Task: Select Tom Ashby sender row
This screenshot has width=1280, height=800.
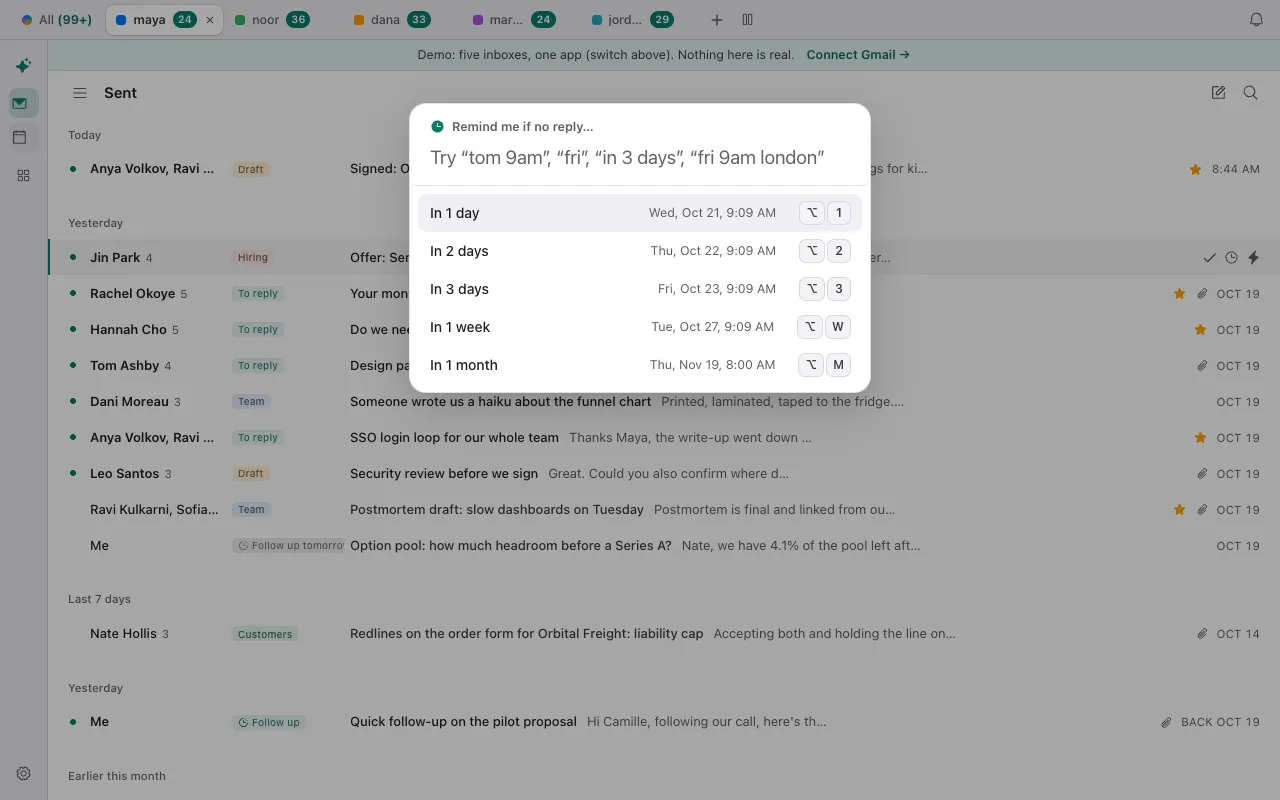Action: click(x=125, y=366)
